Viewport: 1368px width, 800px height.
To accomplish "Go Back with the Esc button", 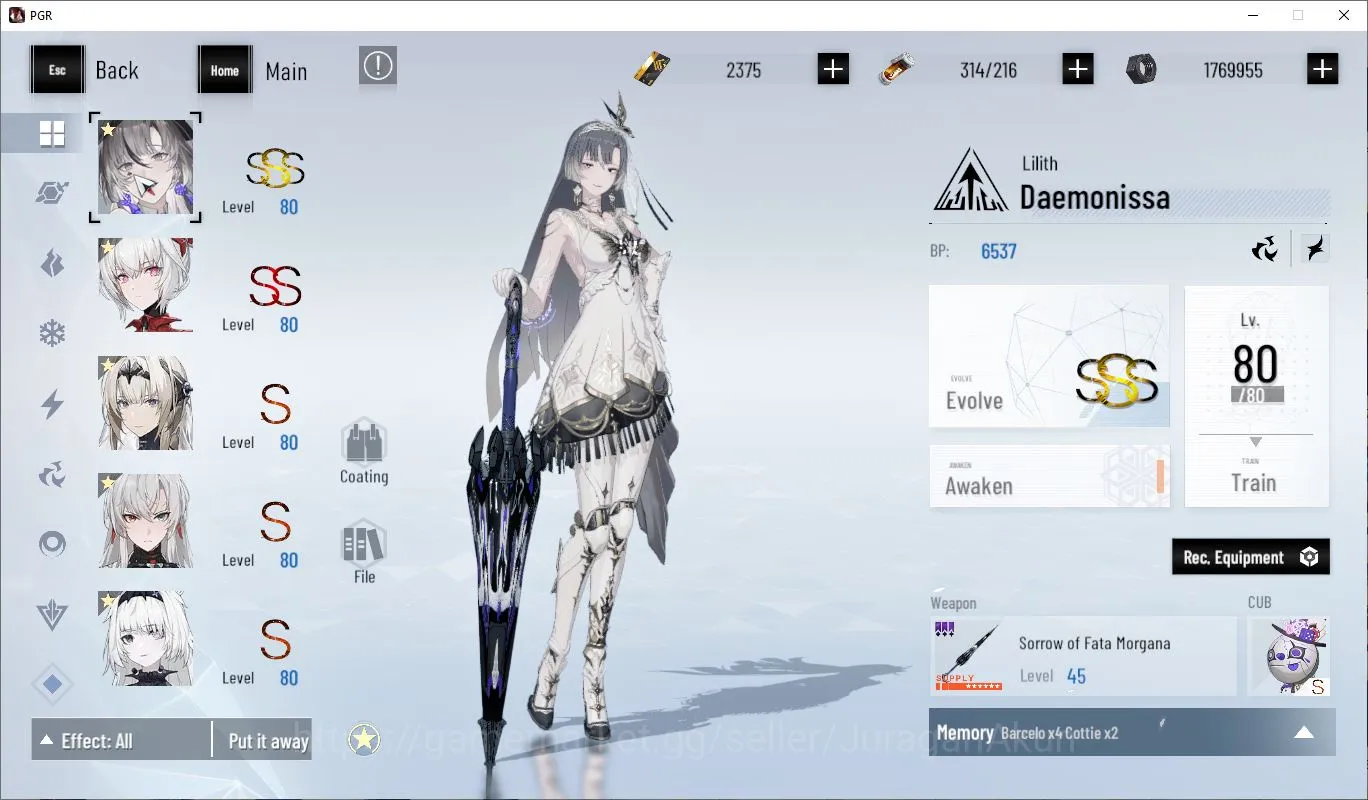I will click(x=57, y=70).
